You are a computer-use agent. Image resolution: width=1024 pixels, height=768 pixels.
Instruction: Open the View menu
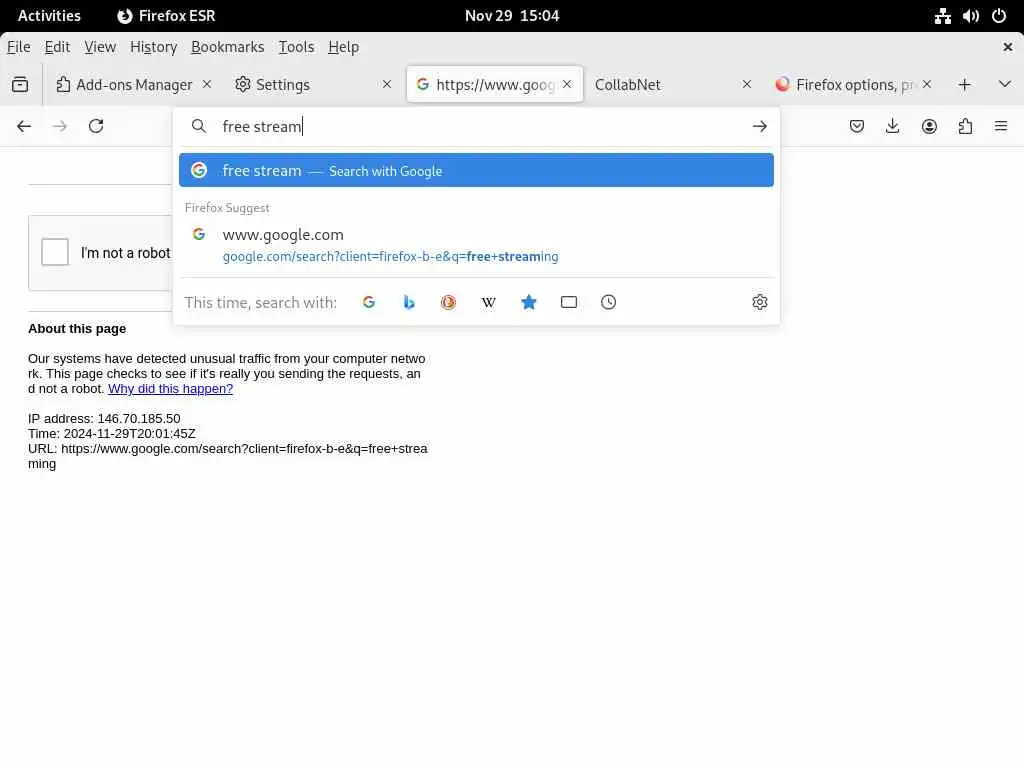[100, 47]
